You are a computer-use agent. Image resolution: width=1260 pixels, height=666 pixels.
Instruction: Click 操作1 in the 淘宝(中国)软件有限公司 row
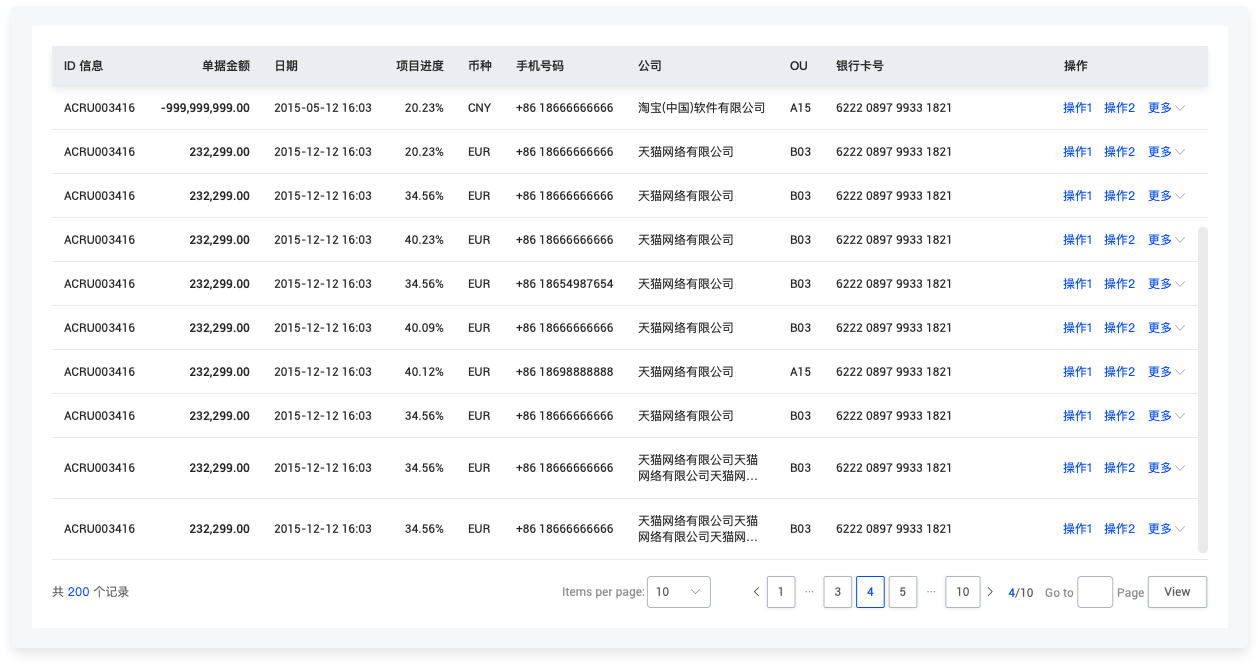1078,108
